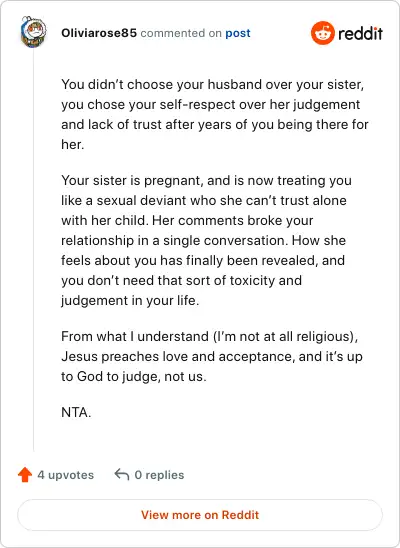The width and height of the screenshot is (400, 548).
Task: Click the paragraph beginning "Your sister is pregnant"
Action: [206, 240]
